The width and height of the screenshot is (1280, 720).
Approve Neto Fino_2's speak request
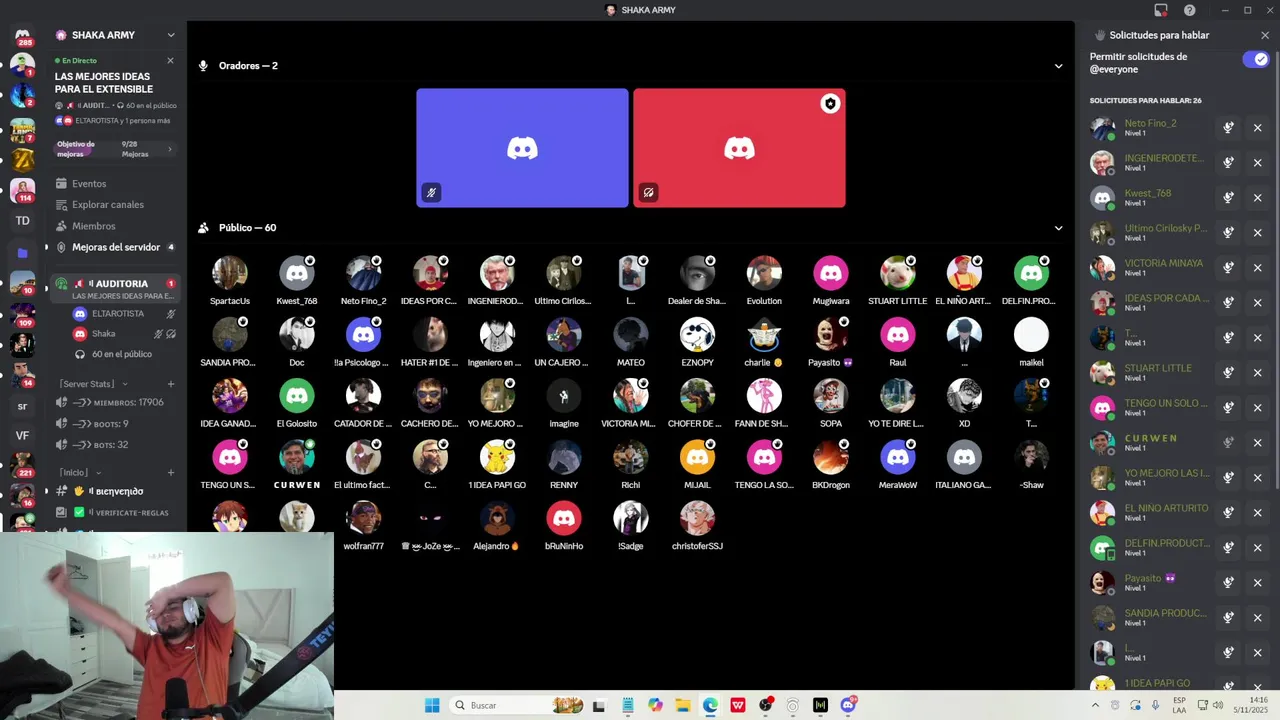pos(1228,128)
